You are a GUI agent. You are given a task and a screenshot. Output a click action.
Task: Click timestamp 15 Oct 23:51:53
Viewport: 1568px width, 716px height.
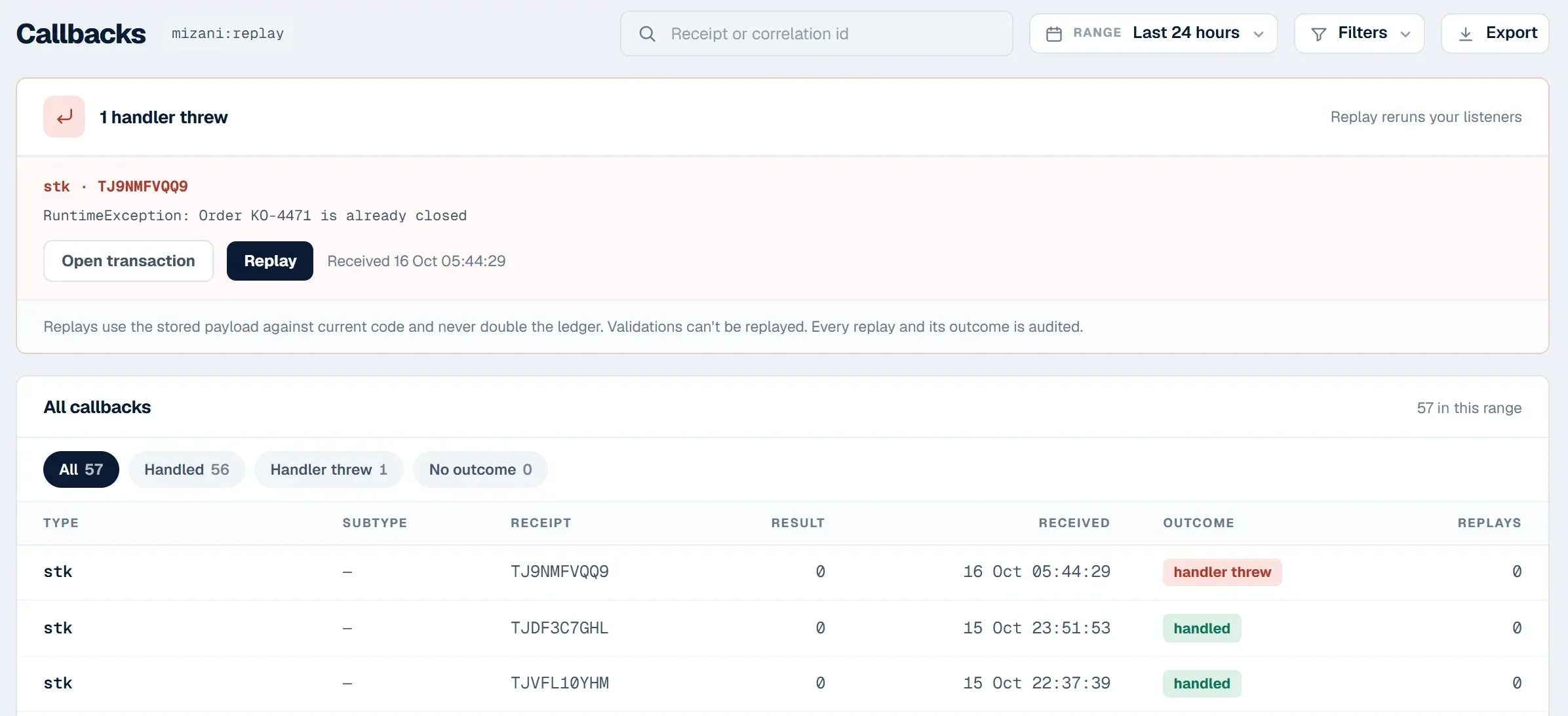(1037, 628)
